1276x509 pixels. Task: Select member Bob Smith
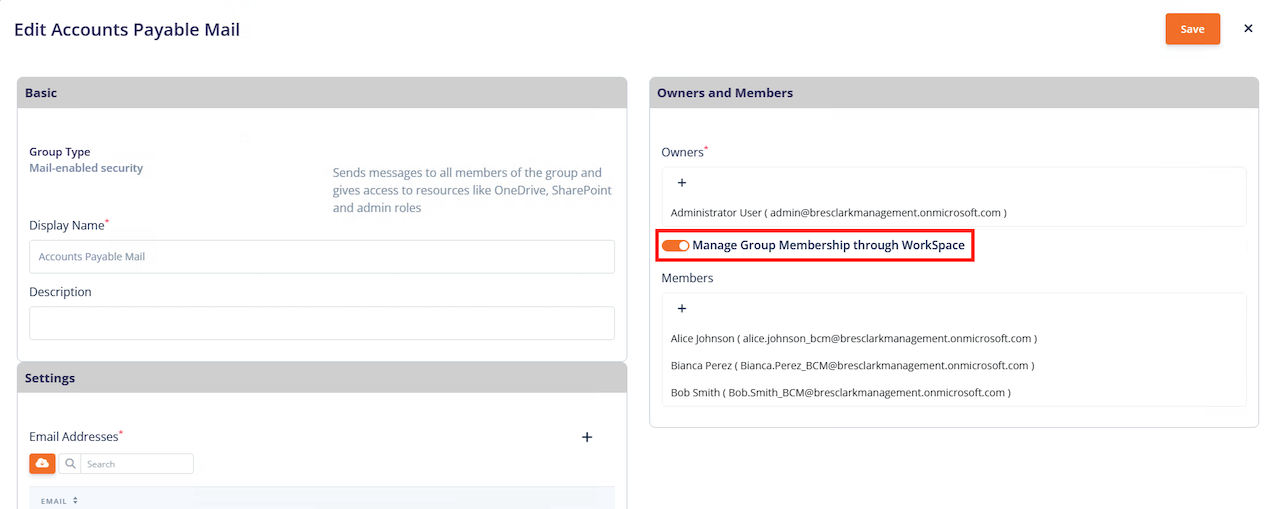pyautogui.click(x=840, y=393)
